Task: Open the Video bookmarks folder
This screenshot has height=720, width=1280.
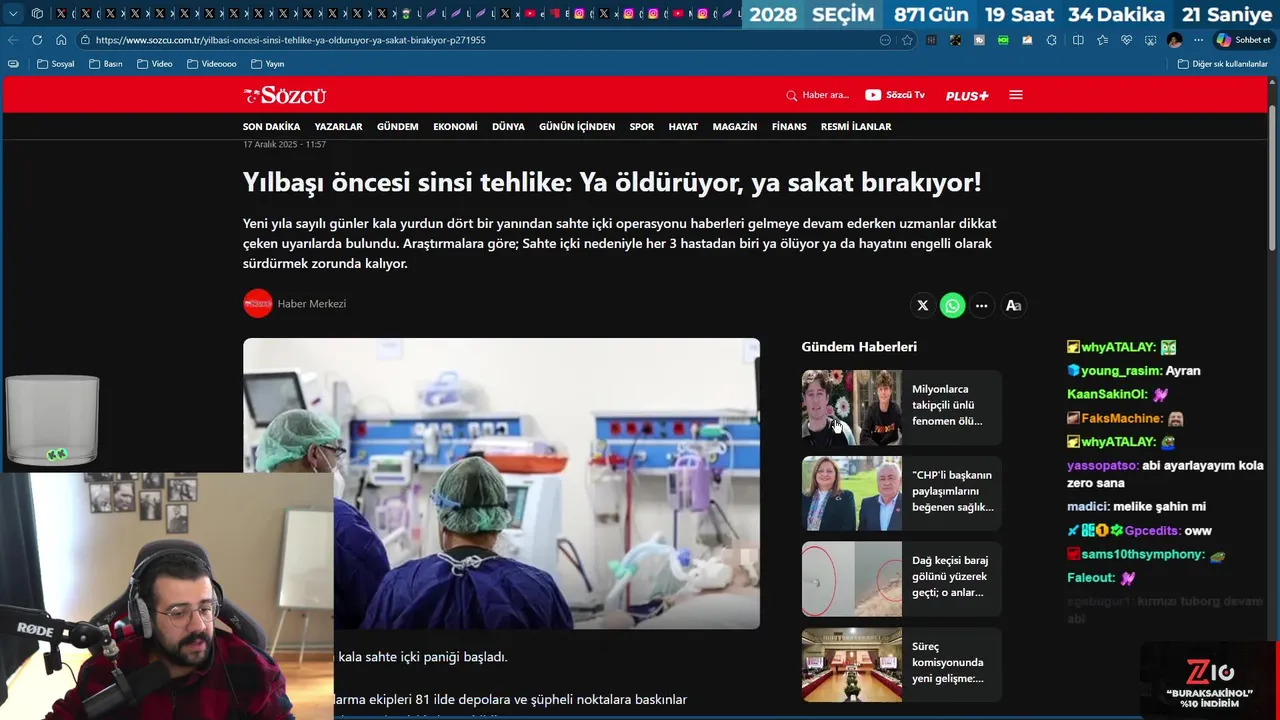Action: [155, 64]
